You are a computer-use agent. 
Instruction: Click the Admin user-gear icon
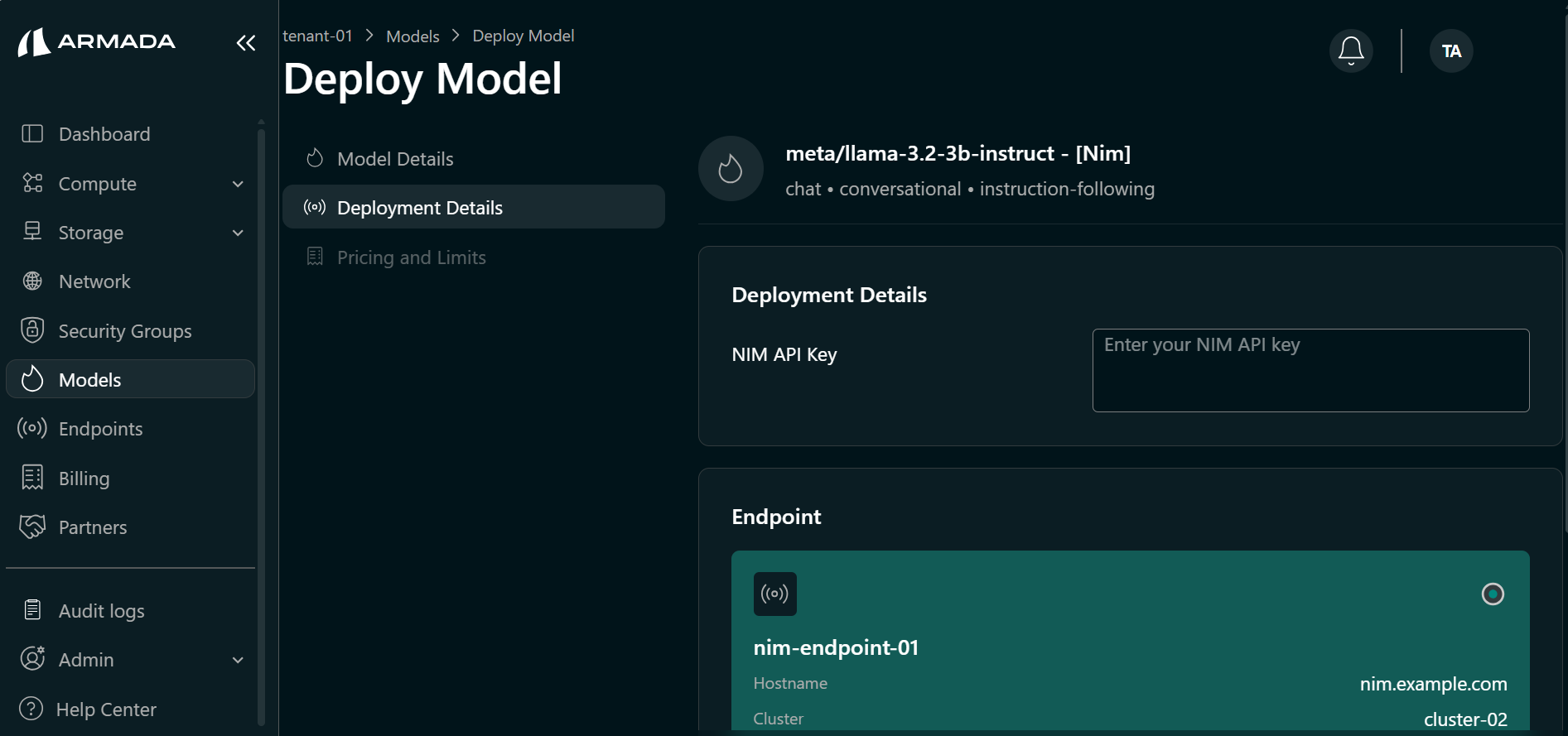click(x=32, y=659)
